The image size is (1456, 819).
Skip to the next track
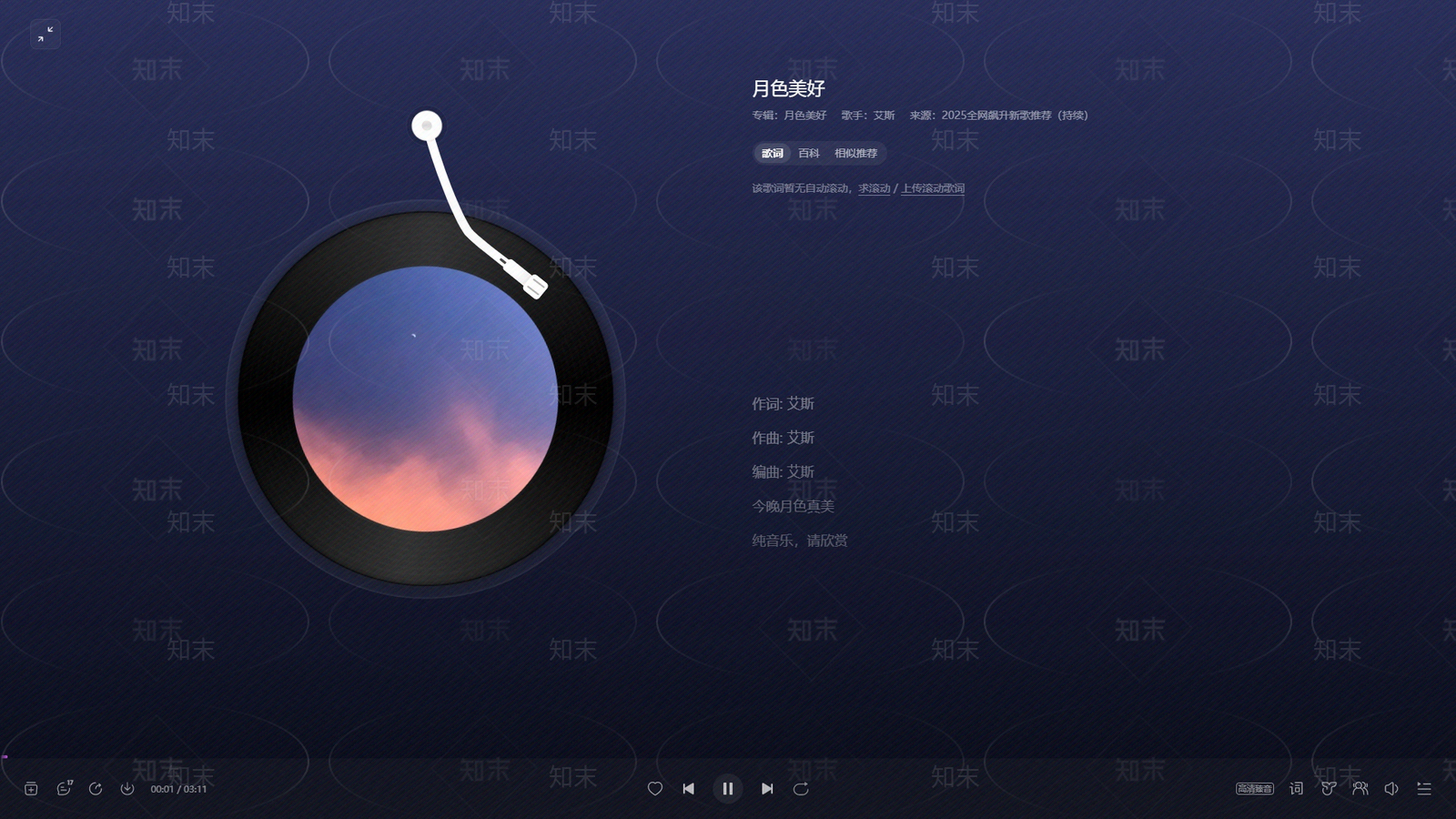[767, 789]
